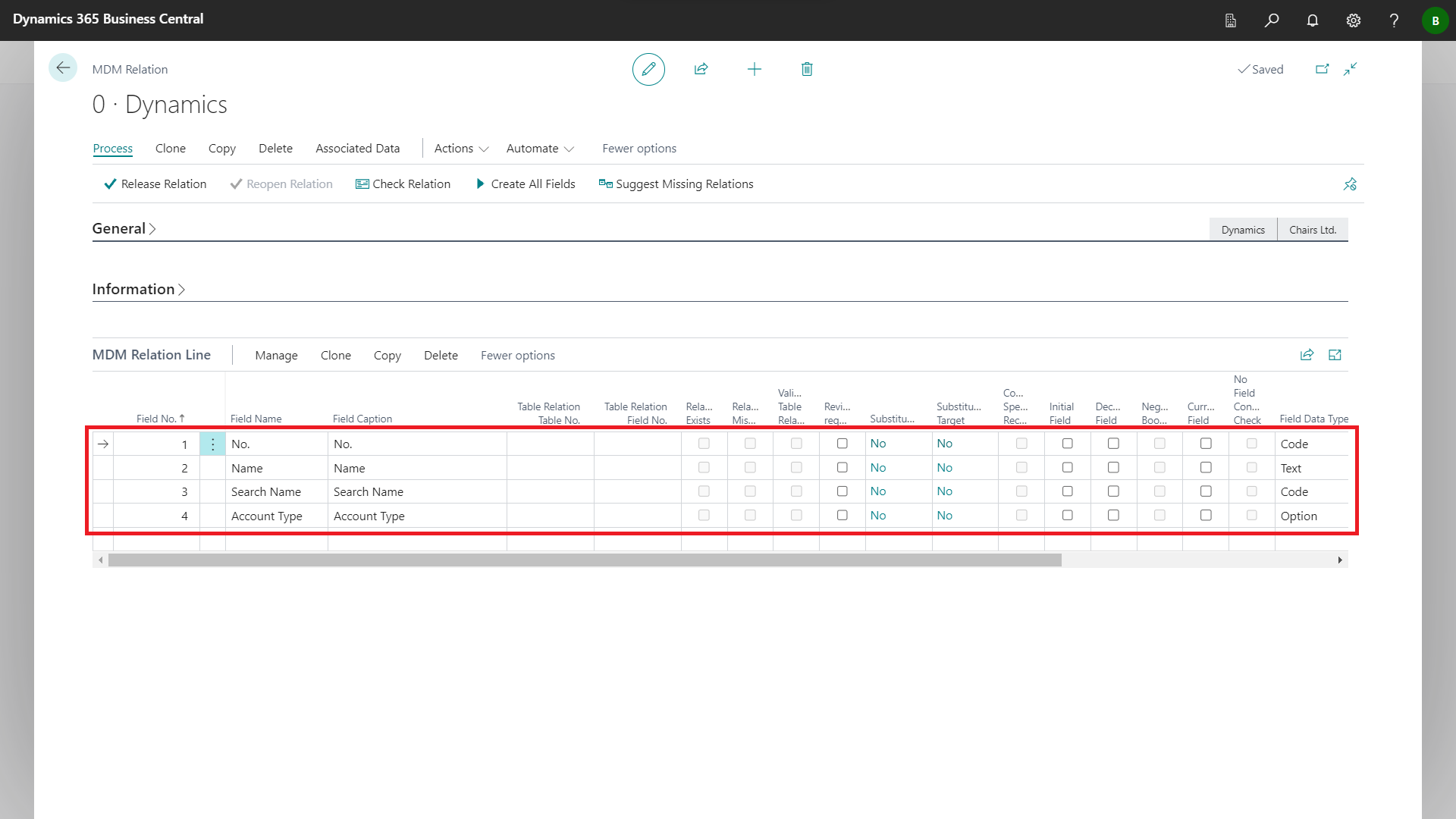The image size is (1456, 819).
Task: Click Fewer options in top action bar
Action: [x=639, y=149]
